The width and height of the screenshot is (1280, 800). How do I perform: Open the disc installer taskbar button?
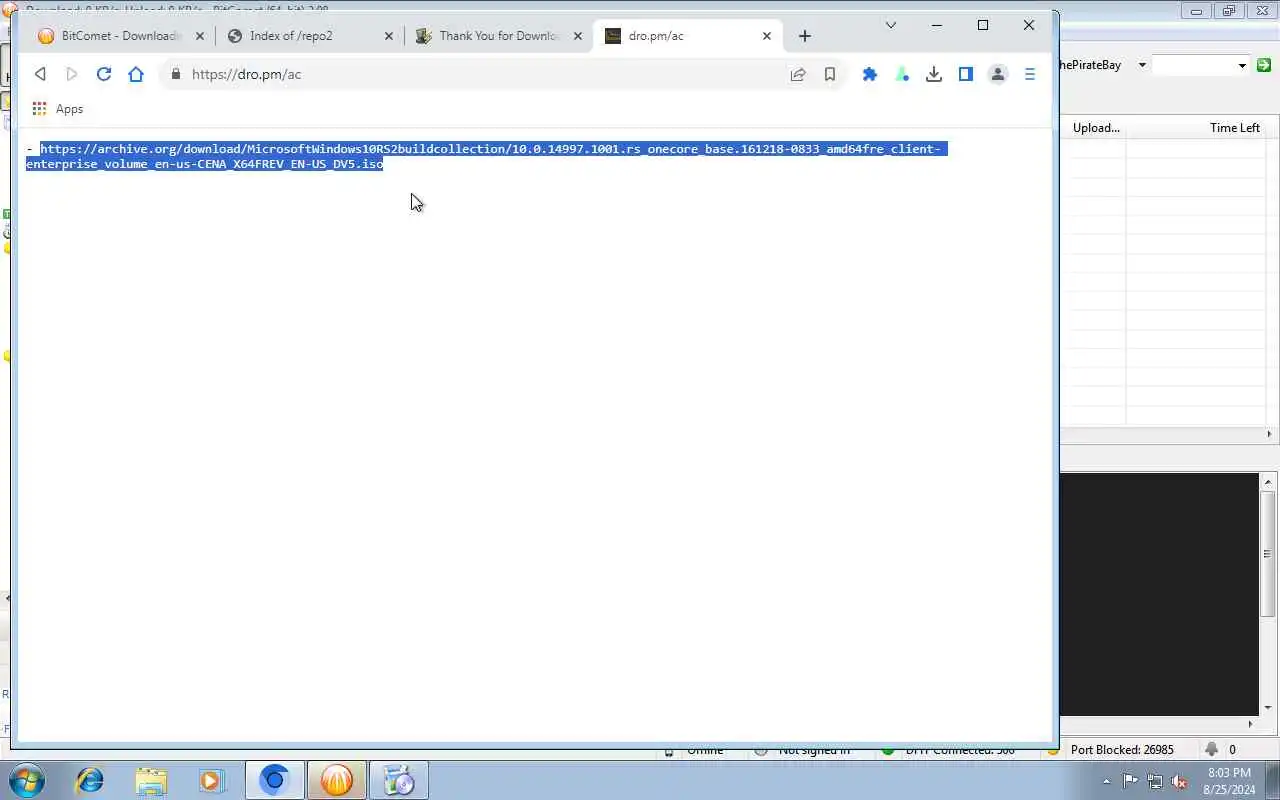[398, 780]
